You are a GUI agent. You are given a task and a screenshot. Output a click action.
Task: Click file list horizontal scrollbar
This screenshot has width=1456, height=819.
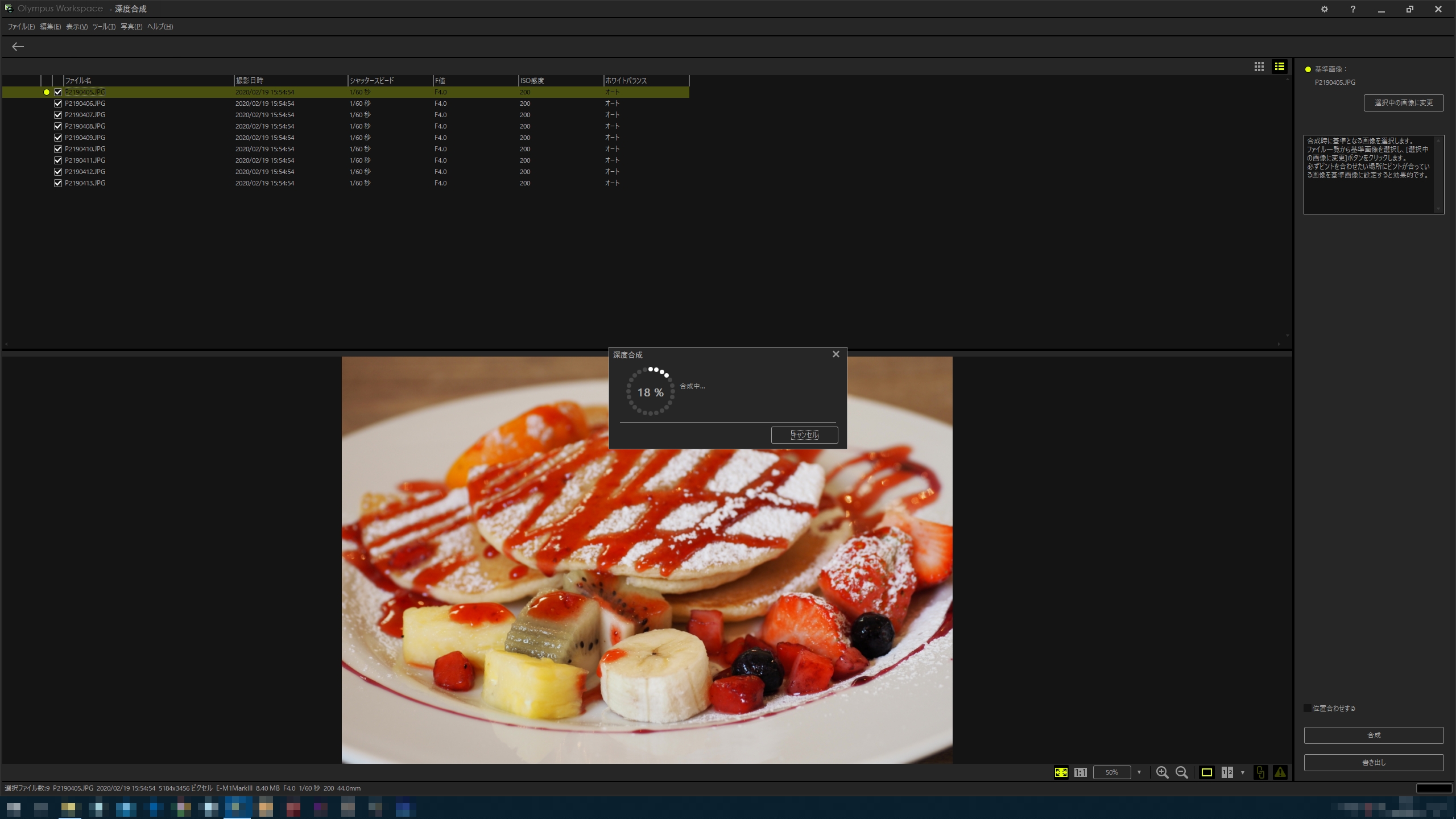[643, 344]
